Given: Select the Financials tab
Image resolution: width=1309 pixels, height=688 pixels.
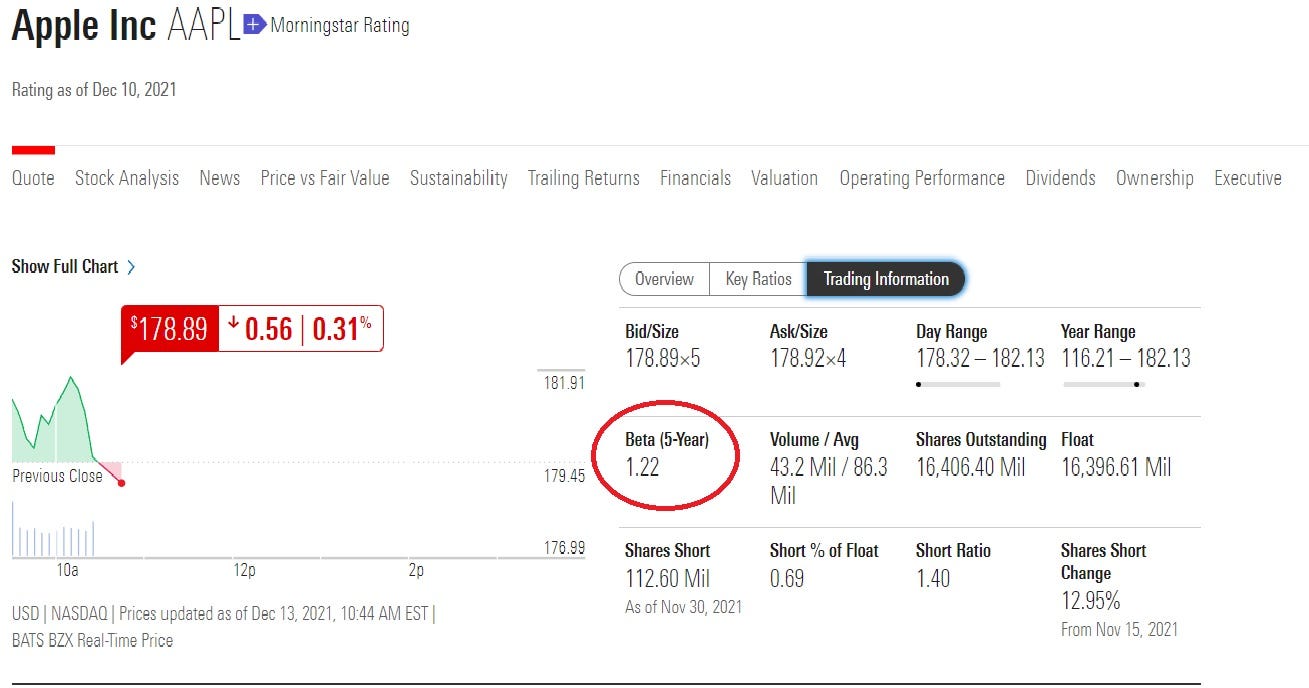Looking at the screenshot, I should coord(695,178).
